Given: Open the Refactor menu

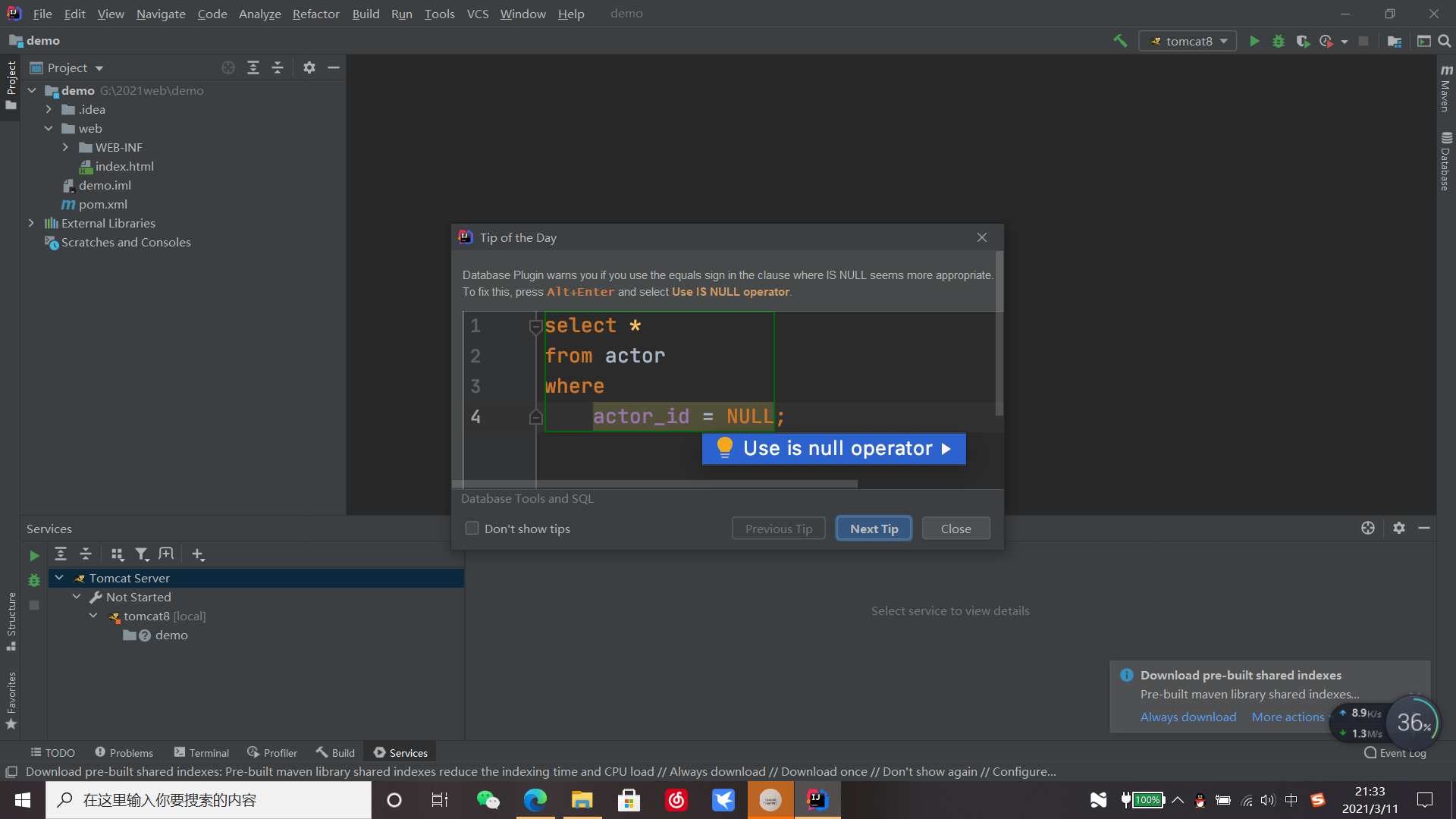Looking at the screenshot, I should 315,14.
